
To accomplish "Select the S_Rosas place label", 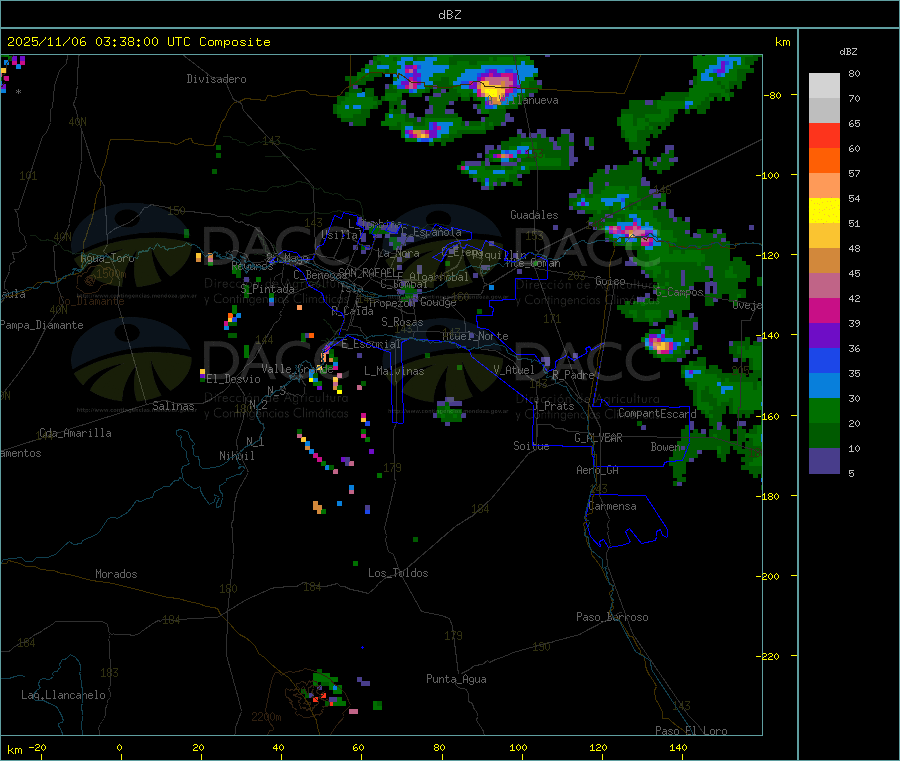I will (402, 322).
